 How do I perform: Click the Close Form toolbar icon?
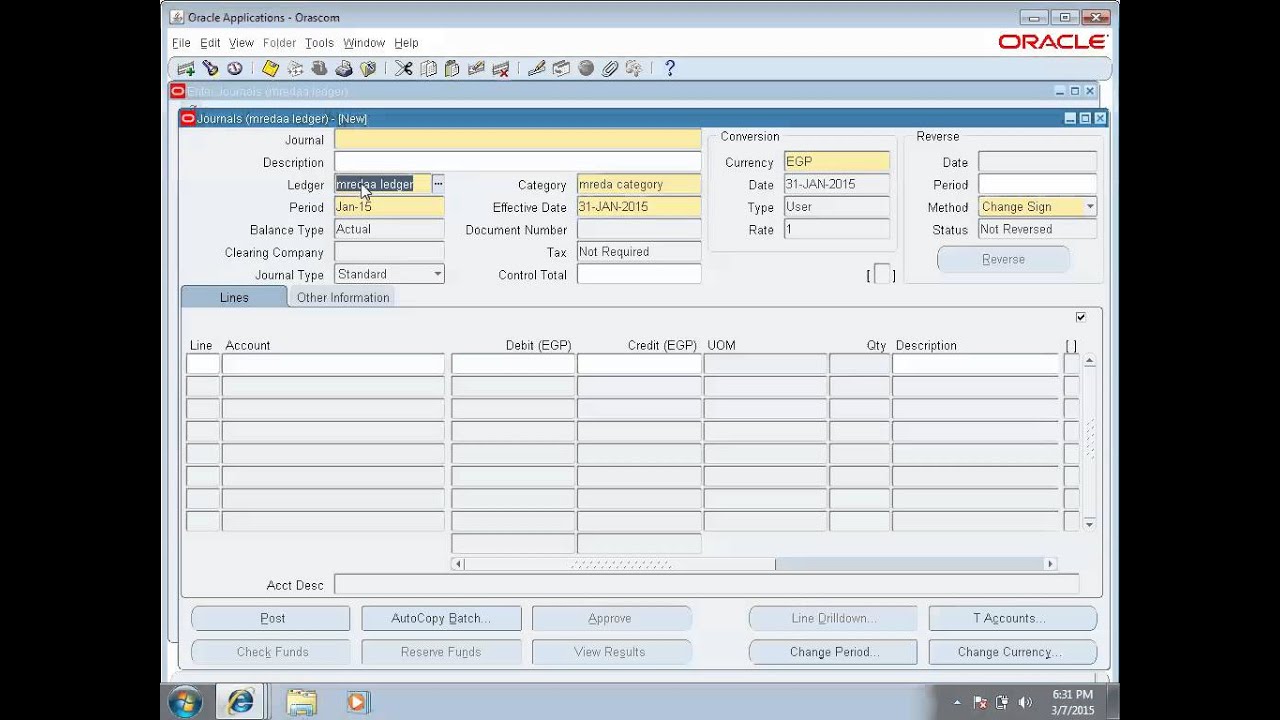click(368, 68)
